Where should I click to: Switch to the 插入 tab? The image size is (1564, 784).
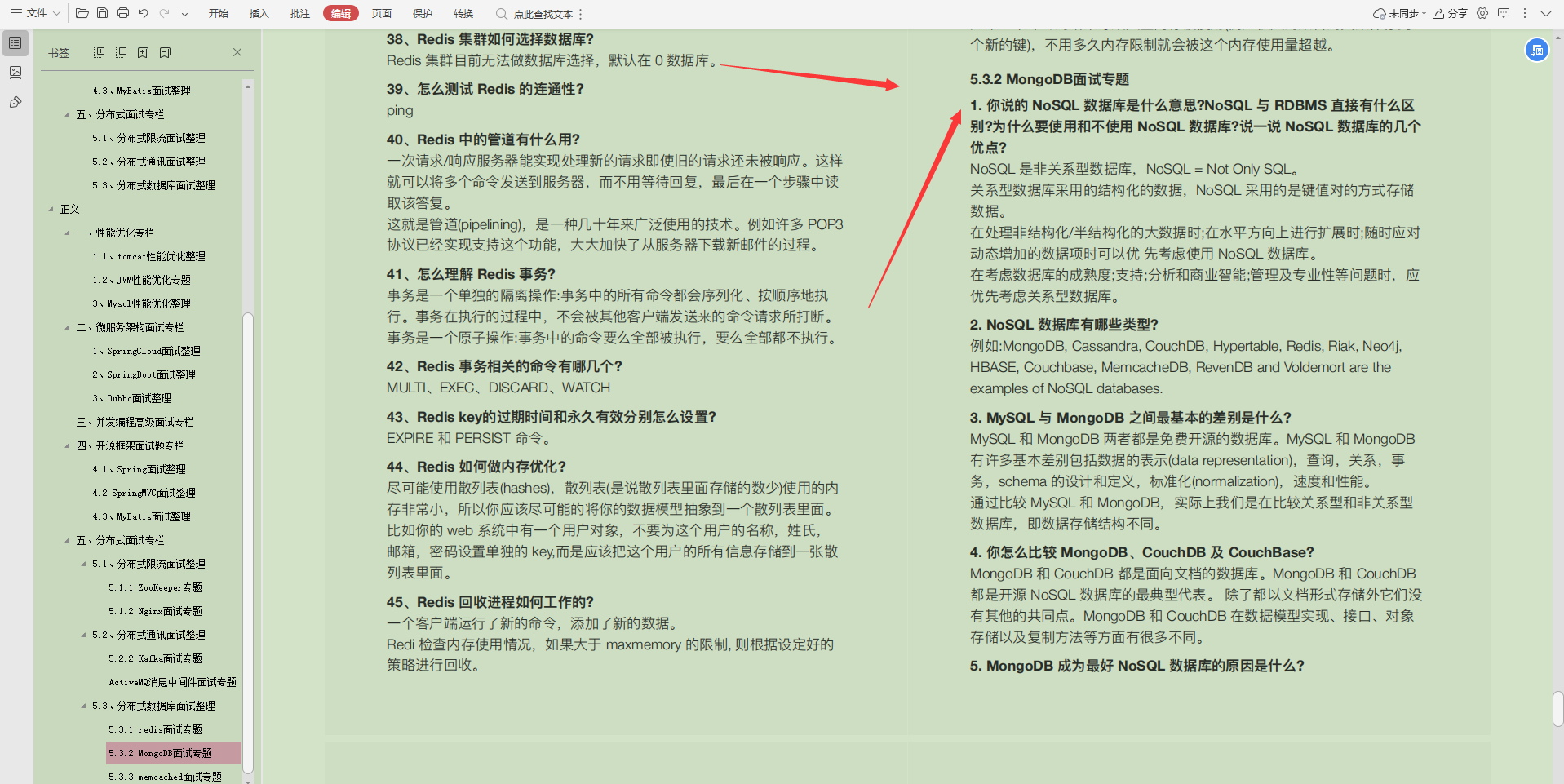(259, 13)
